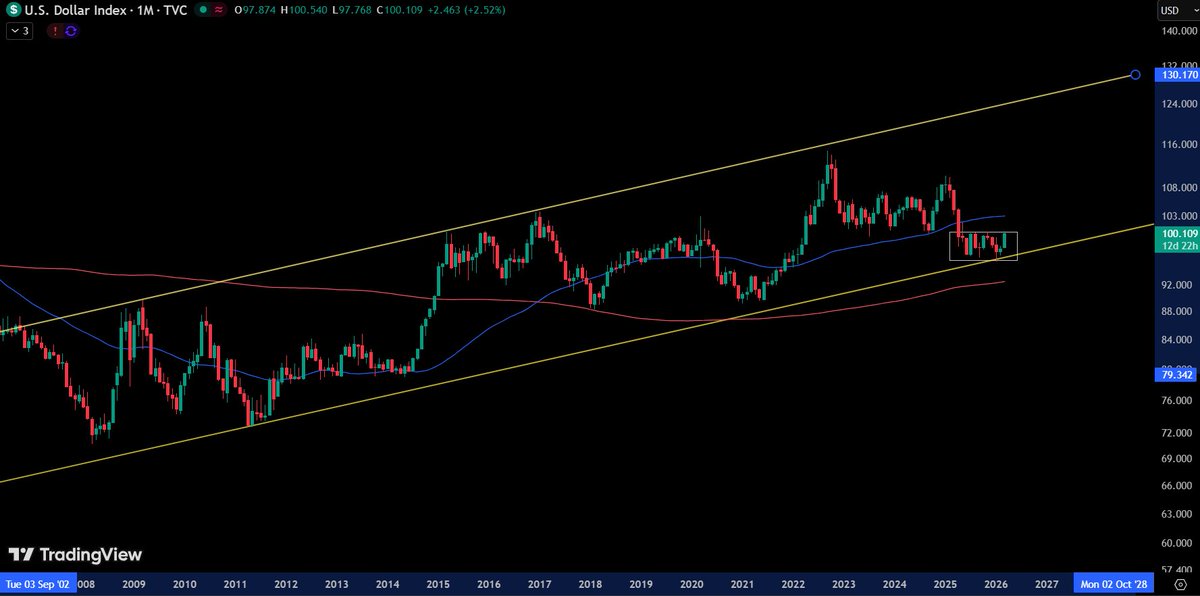Click the green market status dot
1200x596 pixels.
tap(202, 10)
